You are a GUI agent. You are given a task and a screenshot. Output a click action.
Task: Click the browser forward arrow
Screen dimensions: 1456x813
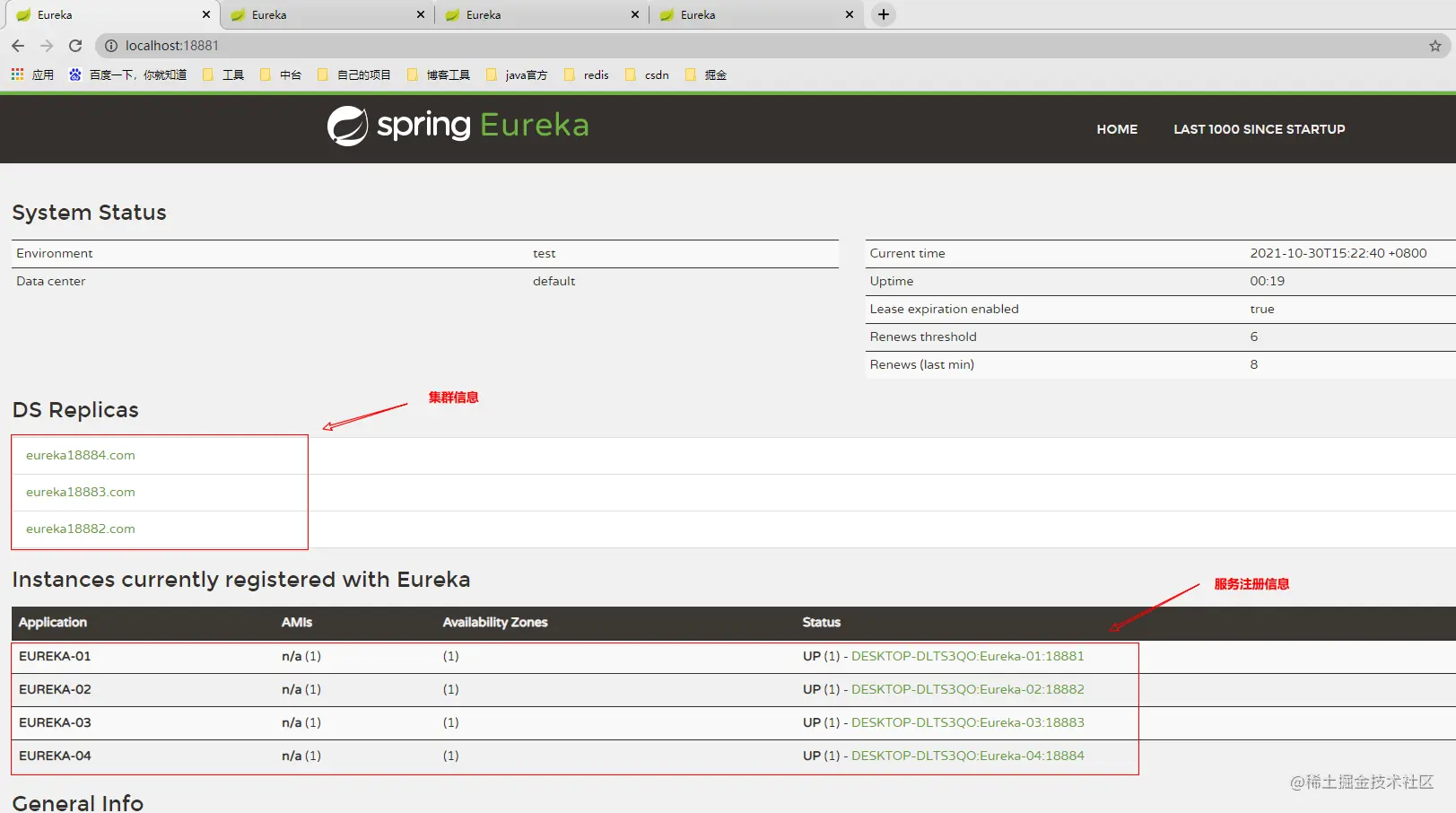coord(47,46)
